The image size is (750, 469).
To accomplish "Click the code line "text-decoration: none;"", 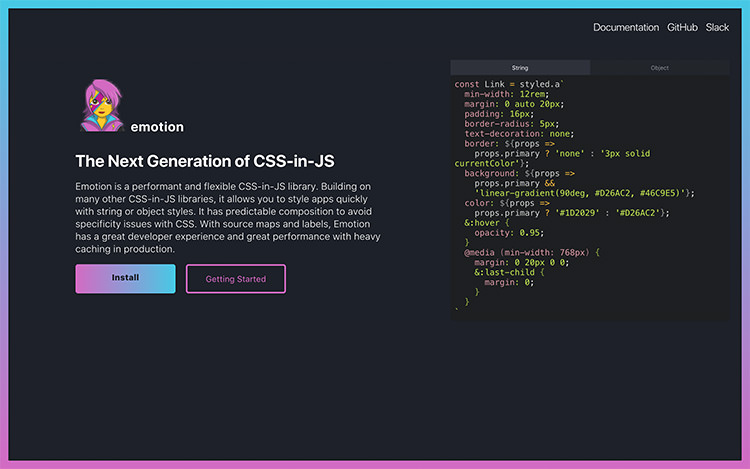I will [519, 134].
